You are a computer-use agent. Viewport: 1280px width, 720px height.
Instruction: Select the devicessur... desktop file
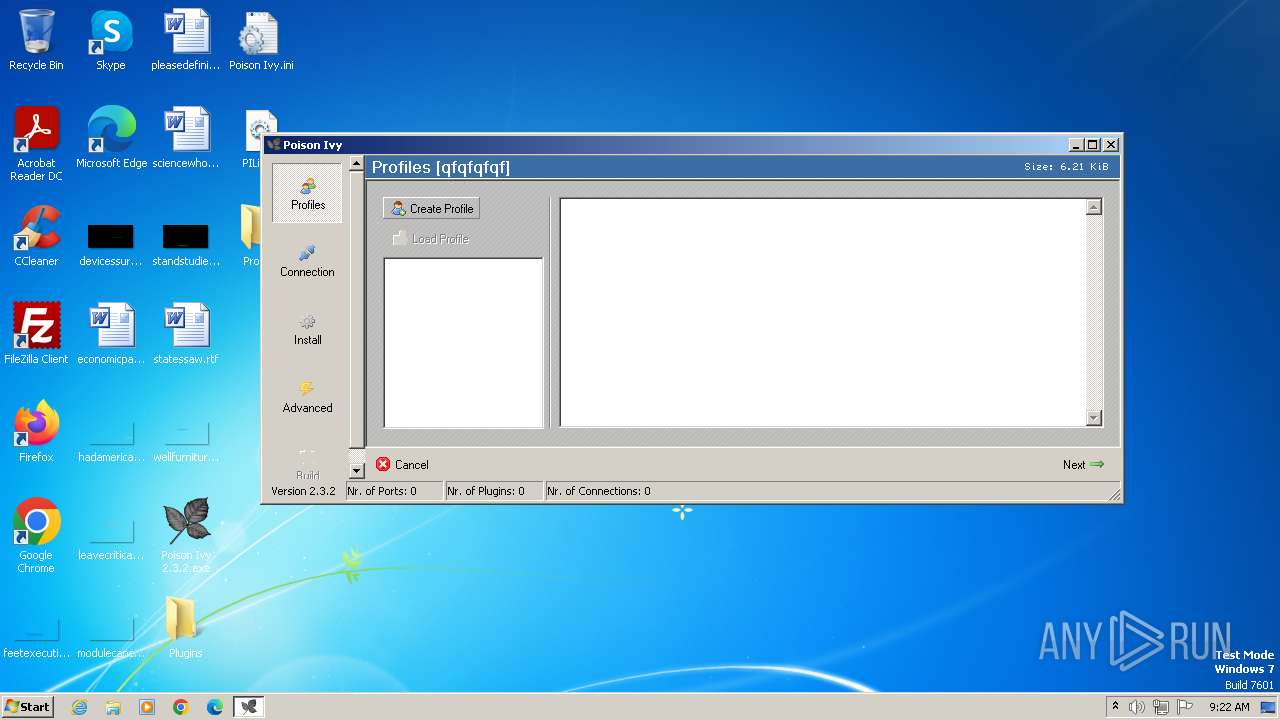[x=111, y=245]
